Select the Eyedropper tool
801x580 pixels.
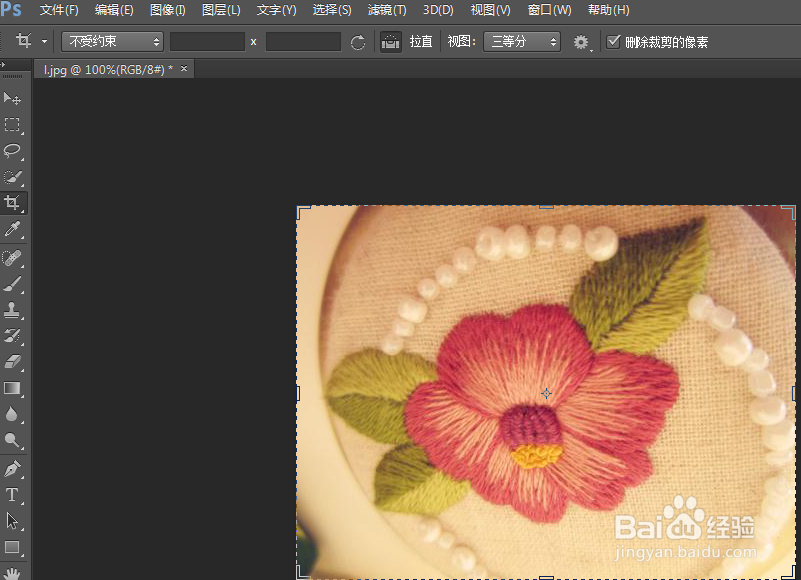[x=12, y=229]
